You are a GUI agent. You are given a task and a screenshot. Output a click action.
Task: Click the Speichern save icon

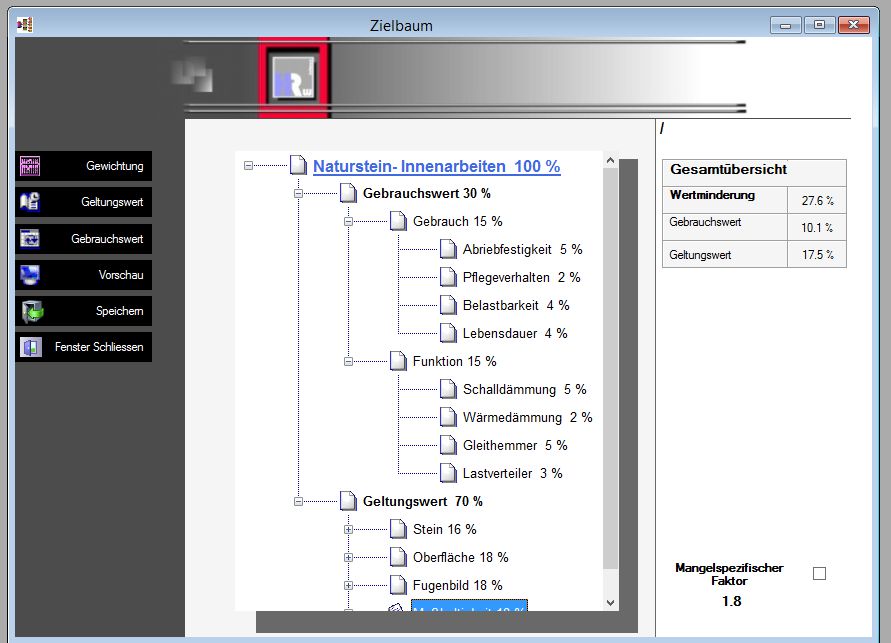[x=30, y=311]
